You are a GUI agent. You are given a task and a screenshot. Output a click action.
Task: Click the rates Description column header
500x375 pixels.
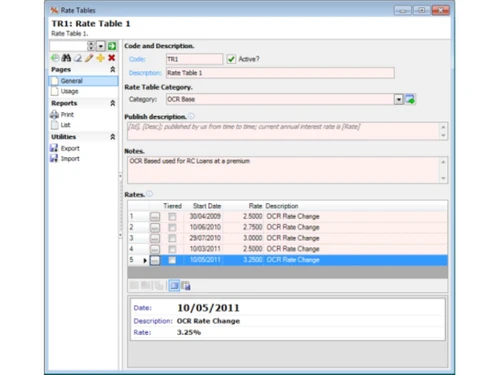pos(282,206)
